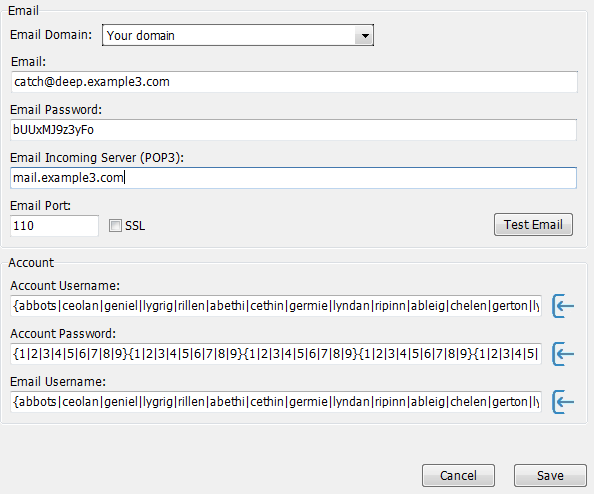This screenshot has width=594, height=494.
Task: Click the Email Incoming Server (POP3) label
Action: [x=97, y=158]
